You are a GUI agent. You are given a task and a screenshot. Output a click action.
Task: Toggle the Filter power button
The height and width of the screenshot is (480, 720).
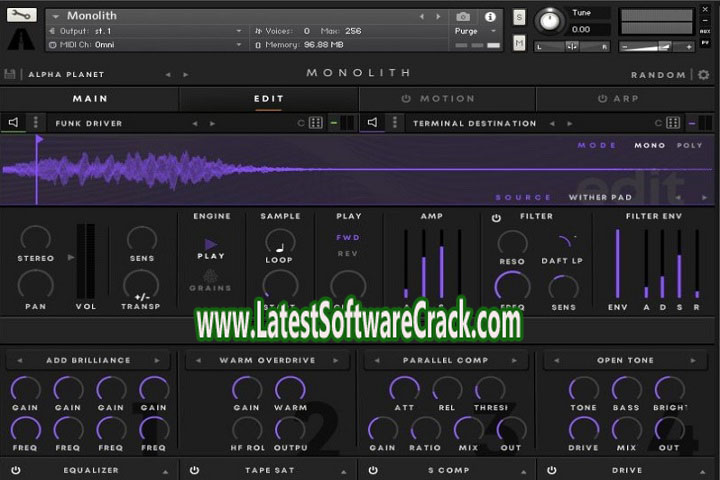coord(496,217)
